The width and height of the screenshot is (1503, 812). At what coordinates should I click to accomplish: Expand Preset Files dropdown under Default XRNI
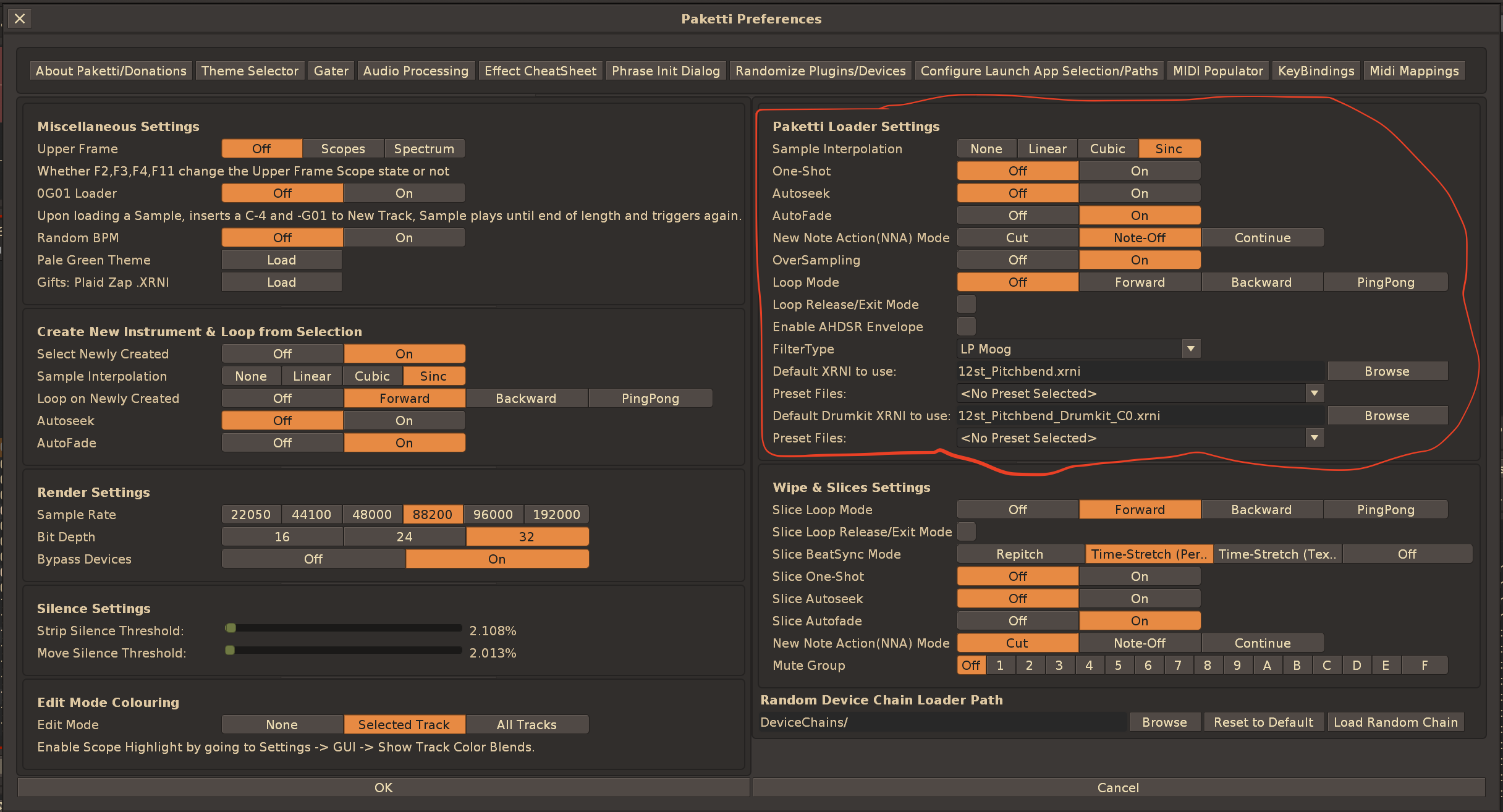click(1314, 393)
